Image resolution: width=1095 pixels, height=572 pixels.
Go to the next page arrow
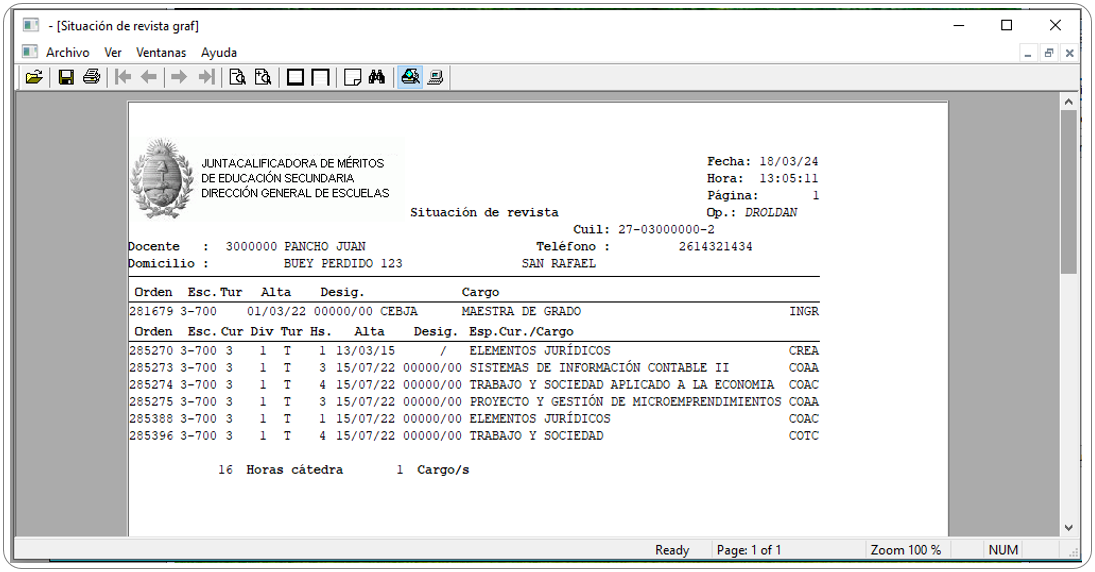[x=179, y=77]
